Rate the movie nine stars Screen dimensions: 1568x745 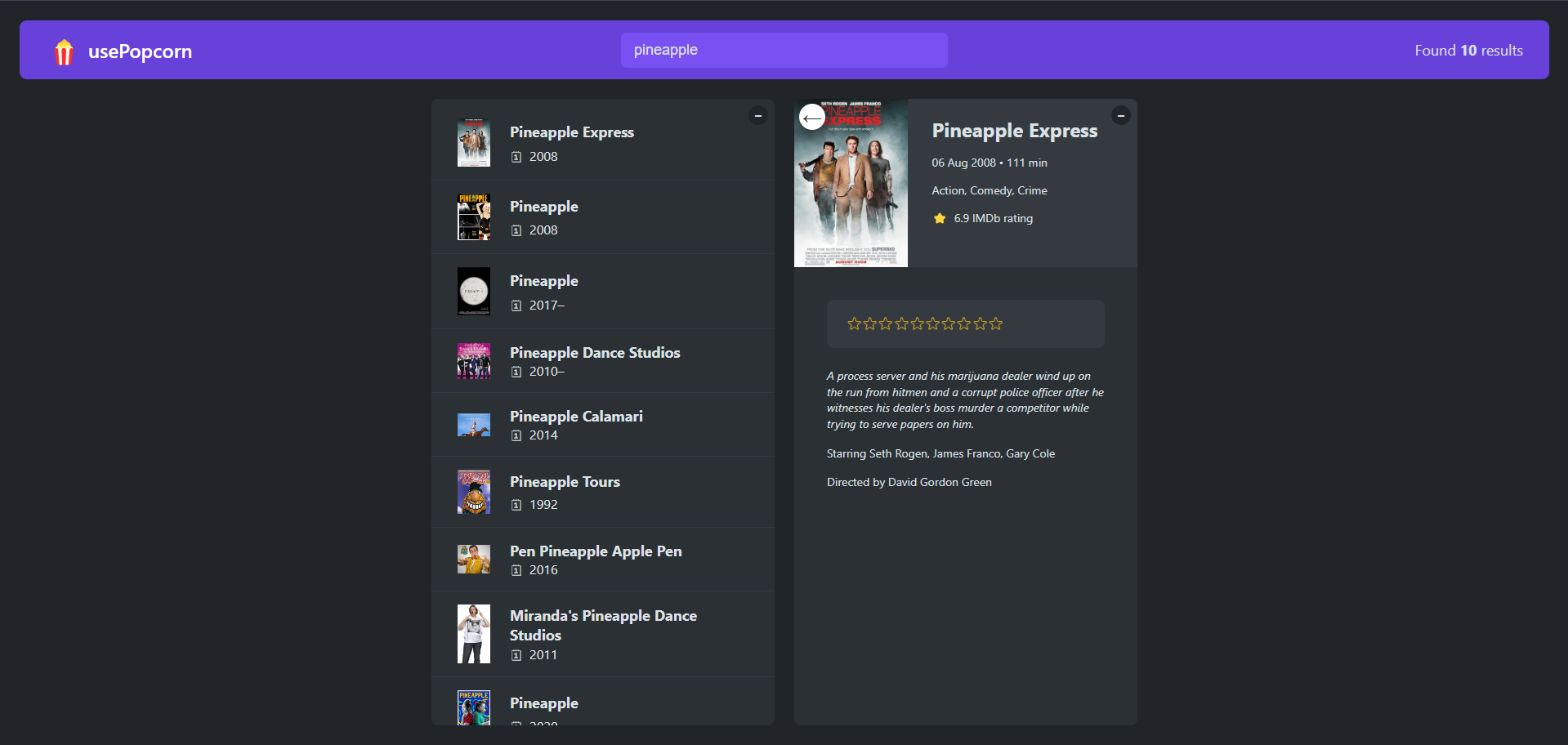(x=981, y=323)
